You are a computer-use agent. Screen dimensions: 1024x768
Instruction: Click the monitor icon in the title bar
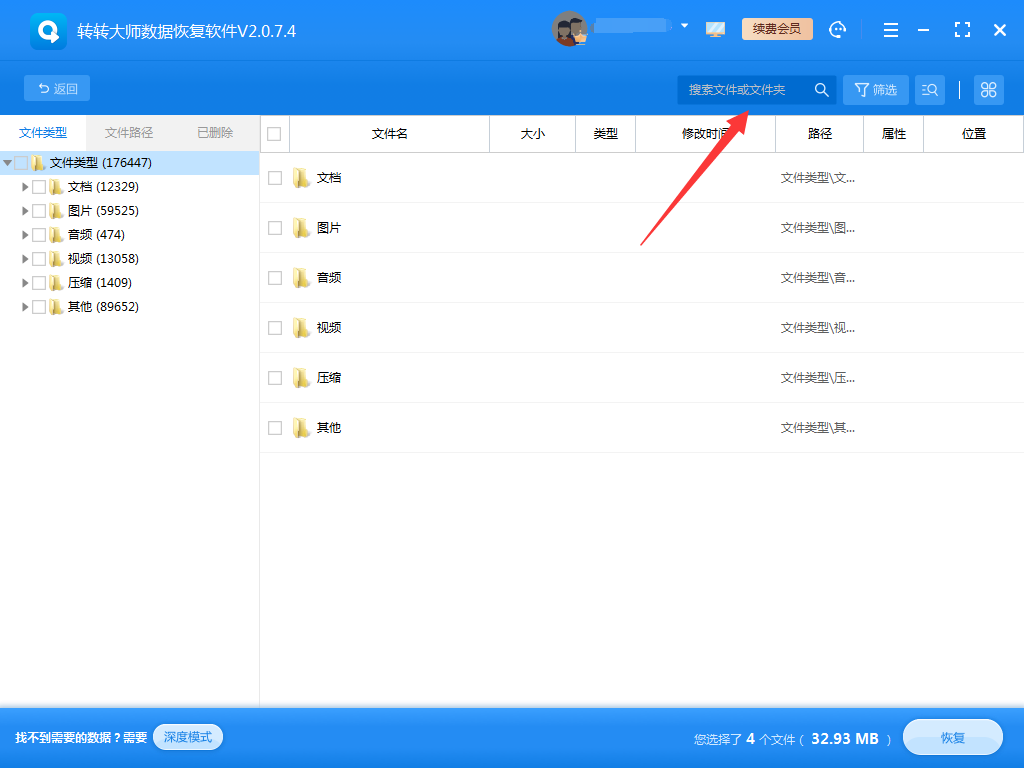click(715, 29)
